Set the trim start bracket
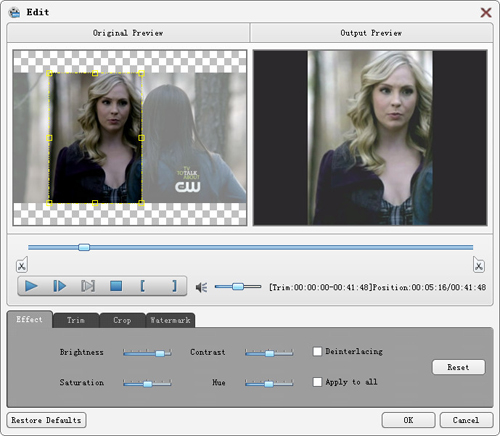The height and width of the screenshot is (436, 500). 143,286
